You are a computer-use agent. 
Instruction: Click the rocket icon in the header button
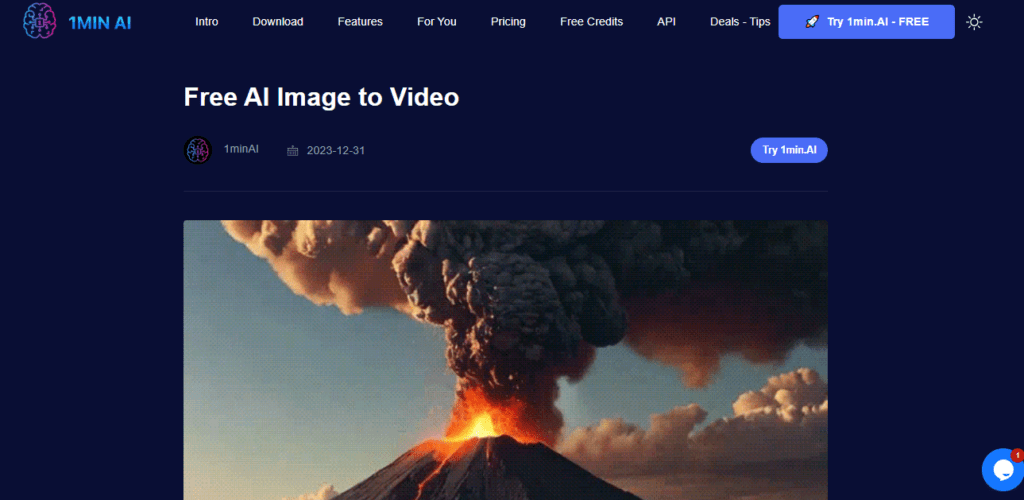(x=812, y=22)
